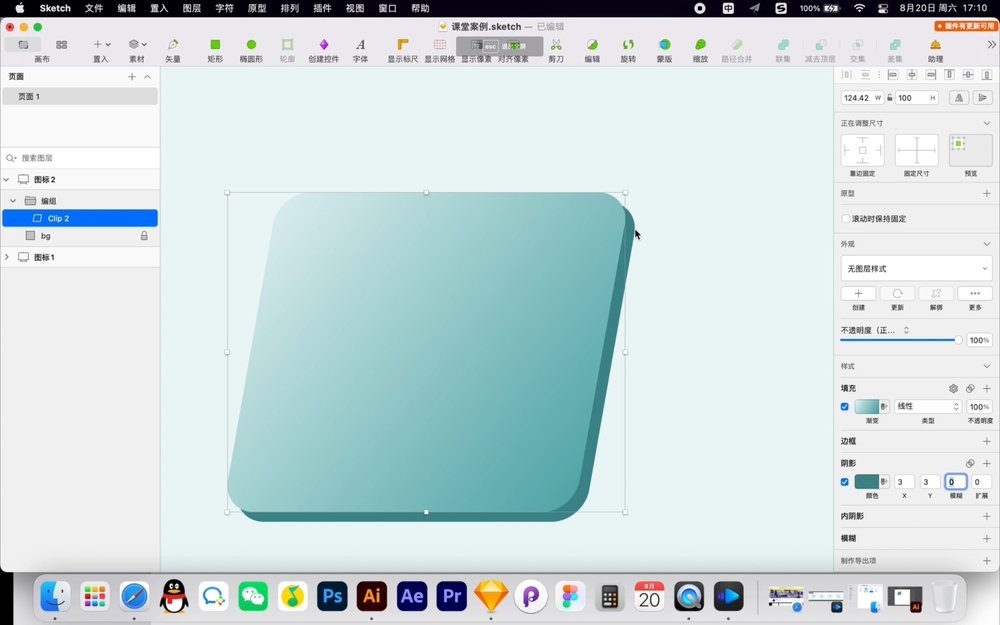Add a 制作导出项 export option
1000x625 pixels.
[987, 561]
